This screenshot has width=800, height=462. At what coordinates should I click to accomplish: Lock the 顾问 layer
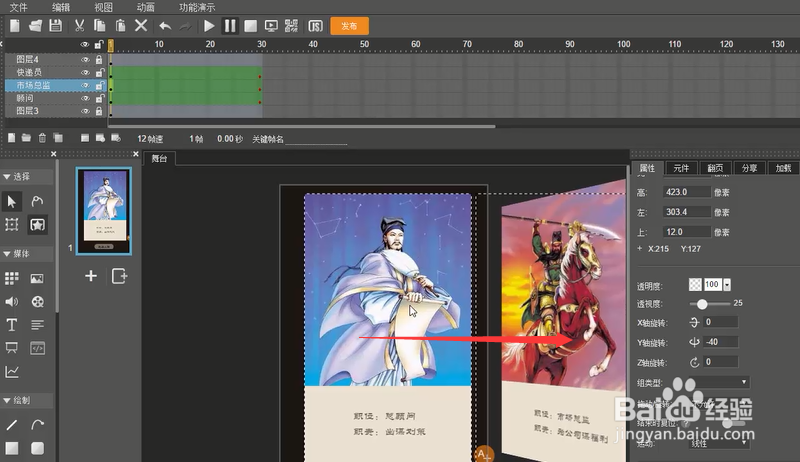click(99, 98)
